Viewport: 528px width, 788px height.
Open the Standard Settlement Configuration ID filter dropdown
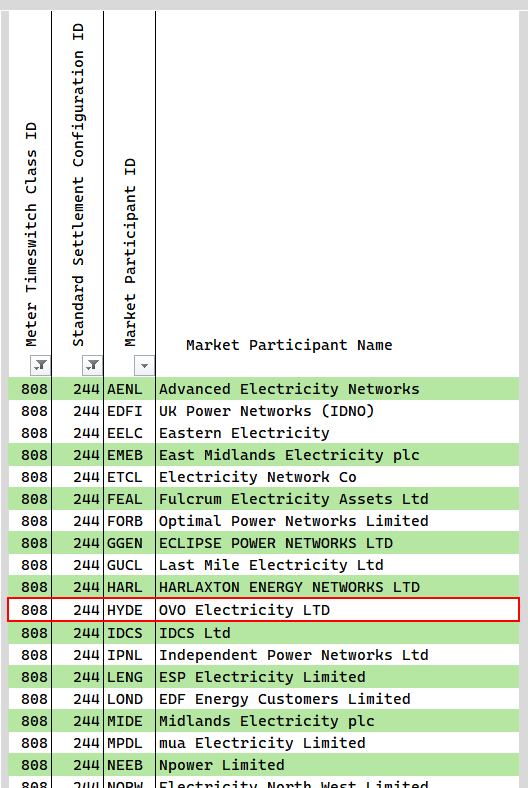click(92, 365)
